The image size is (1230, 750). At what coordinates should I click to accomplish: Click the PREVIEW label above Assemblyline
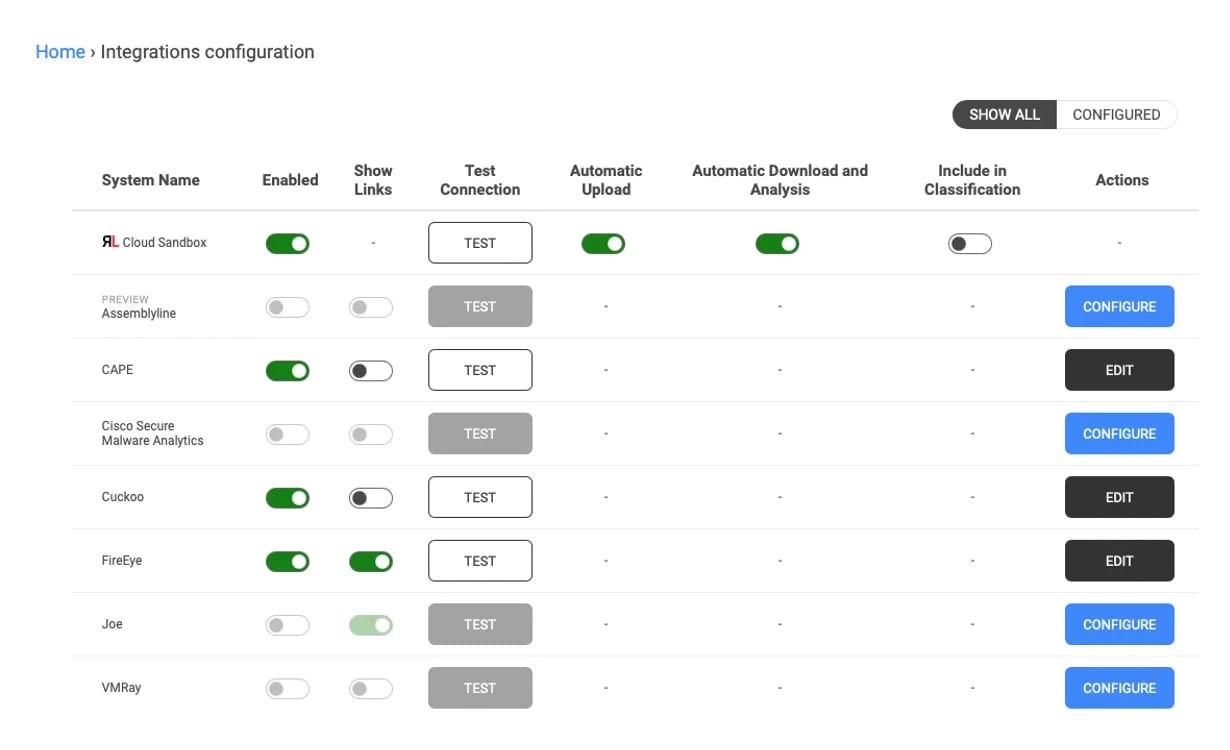click(125, 299)
